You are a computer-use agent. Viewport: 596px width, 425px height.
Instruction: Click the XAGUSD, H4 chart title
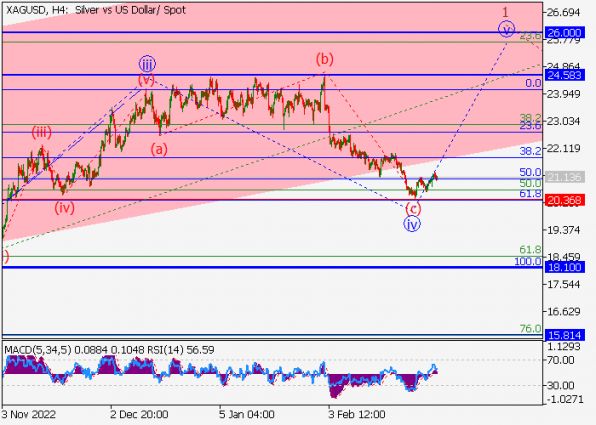pos(96,10)
